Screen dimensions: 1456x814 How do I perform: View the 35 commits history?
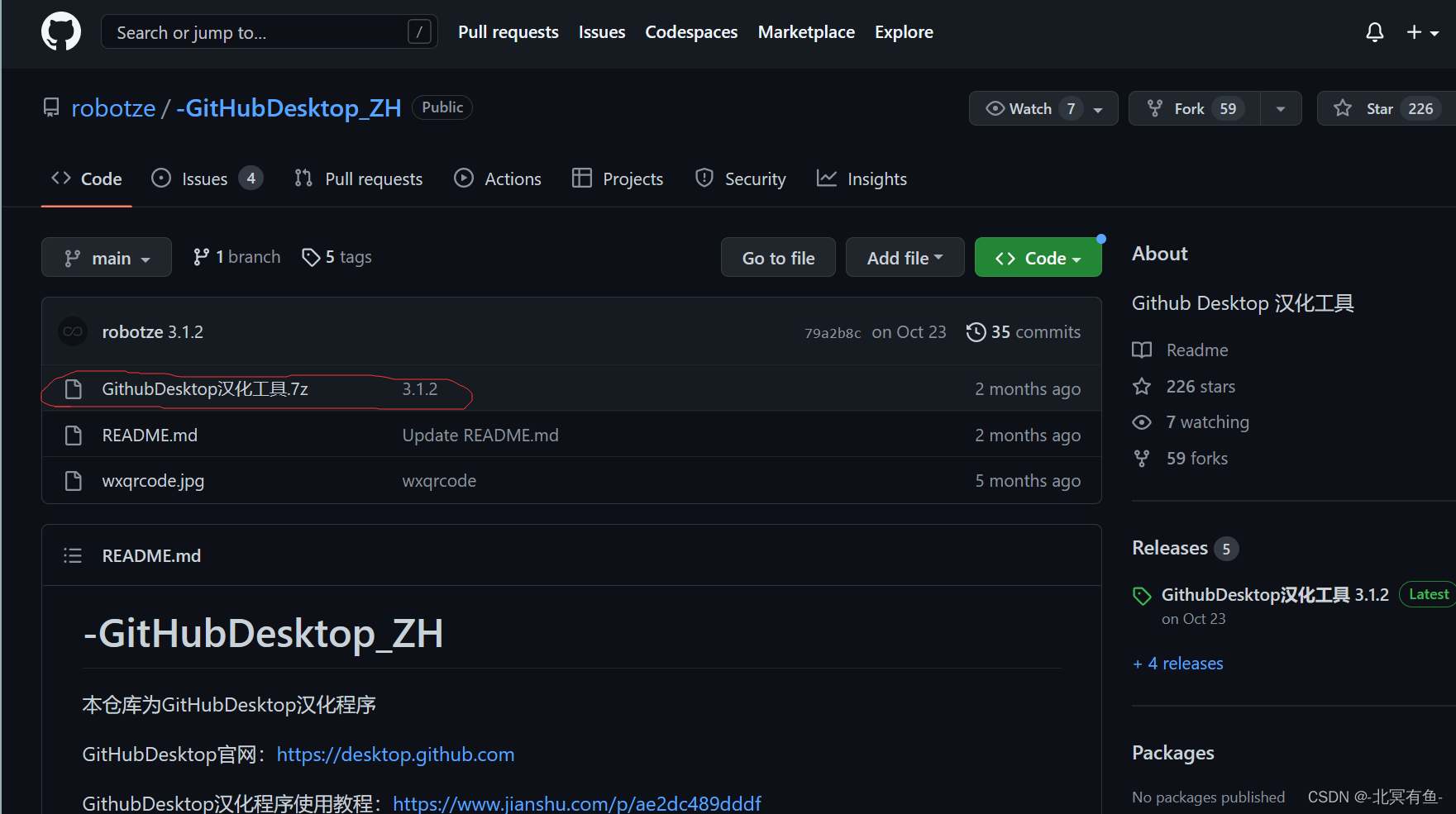click(1036, 332)
